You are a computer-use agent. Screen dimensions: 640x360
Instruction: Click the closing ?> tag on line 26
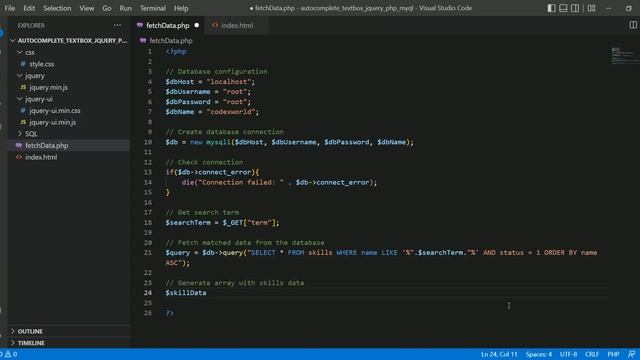[169, 313]
